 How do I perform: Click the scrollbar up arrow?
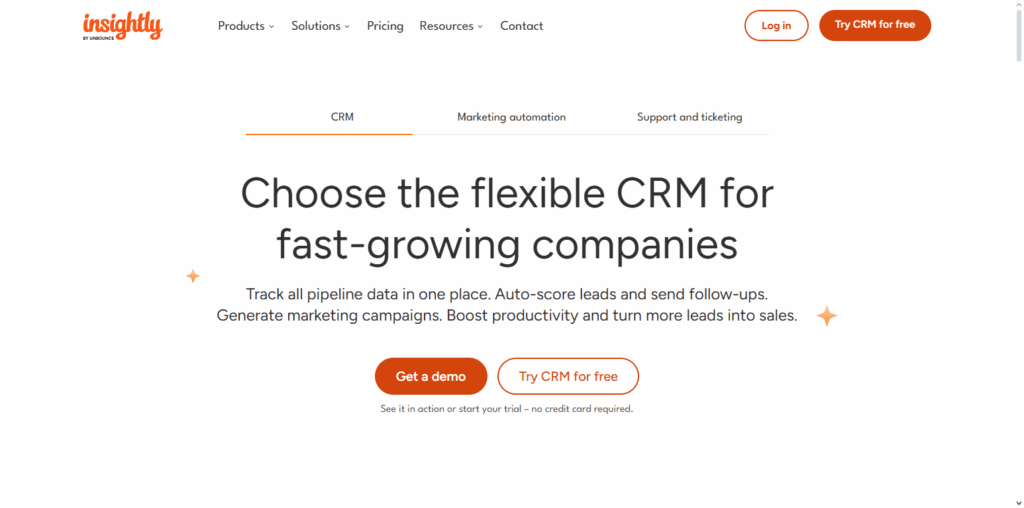tap(1018, 6)
